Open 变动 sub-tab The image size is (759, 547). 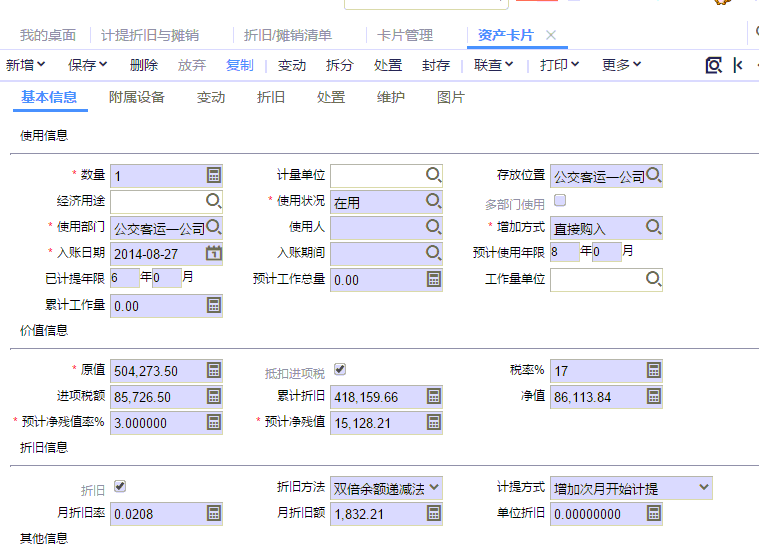pos(211,97)
